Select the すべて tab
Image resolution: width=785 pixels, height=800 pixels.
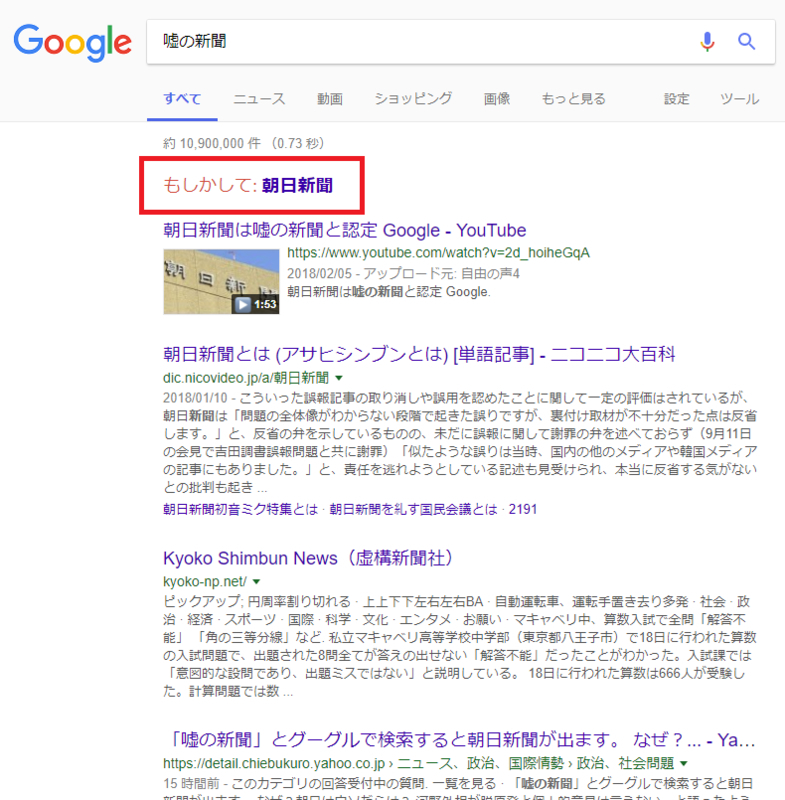coord(182,98)
